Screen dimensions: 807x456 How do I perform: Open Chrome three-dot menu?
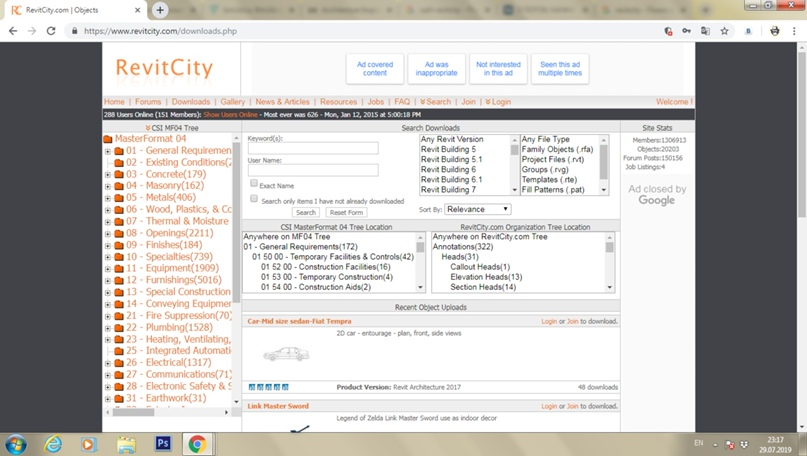click(x=795, y=31)
